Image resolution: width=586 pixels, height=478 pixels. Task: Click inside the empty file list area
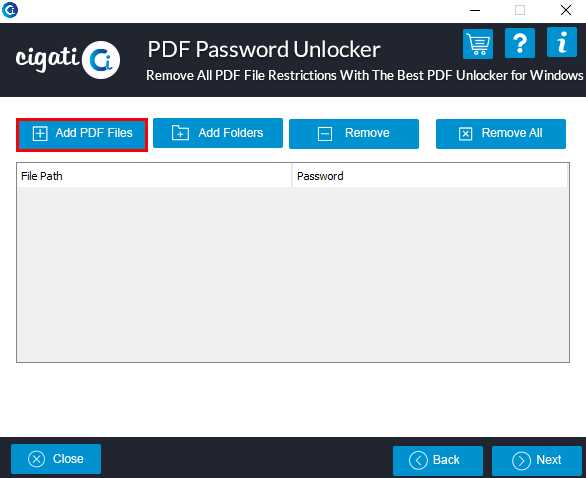click(x=293, y=274)
